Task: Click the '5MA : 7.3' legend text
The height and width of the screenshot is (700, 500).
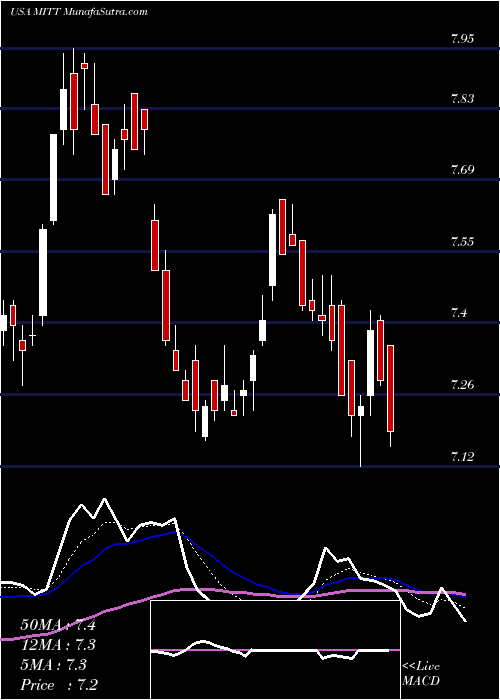Action: coord(54,665)
